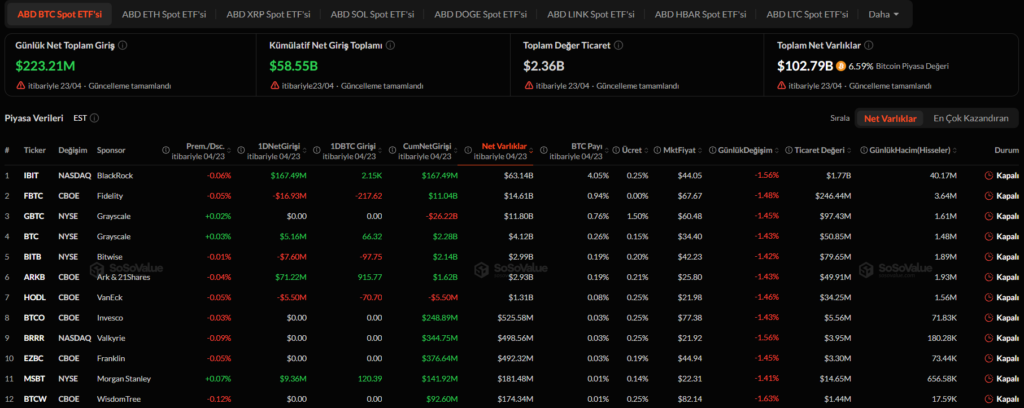Switch to ABD ETH Spot ETF'si tab
This screenshot has width=1024, height=408.
[163, 15]
